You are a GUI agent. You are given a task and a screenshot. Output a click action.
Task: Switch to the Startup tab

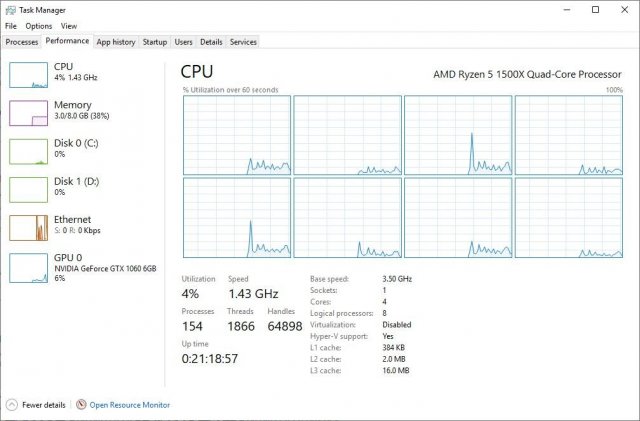tap(155, 42)
